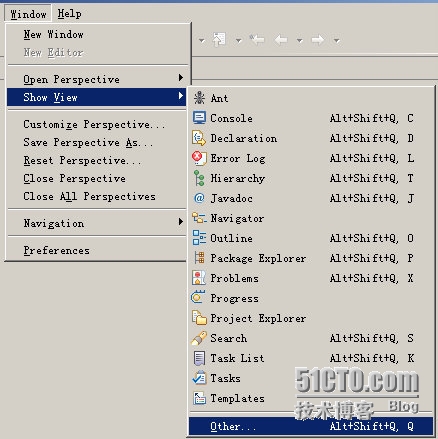Open the dropdown arrow left of pin icon
This screenshot has width=438, height=439.
tap(201, 41)
